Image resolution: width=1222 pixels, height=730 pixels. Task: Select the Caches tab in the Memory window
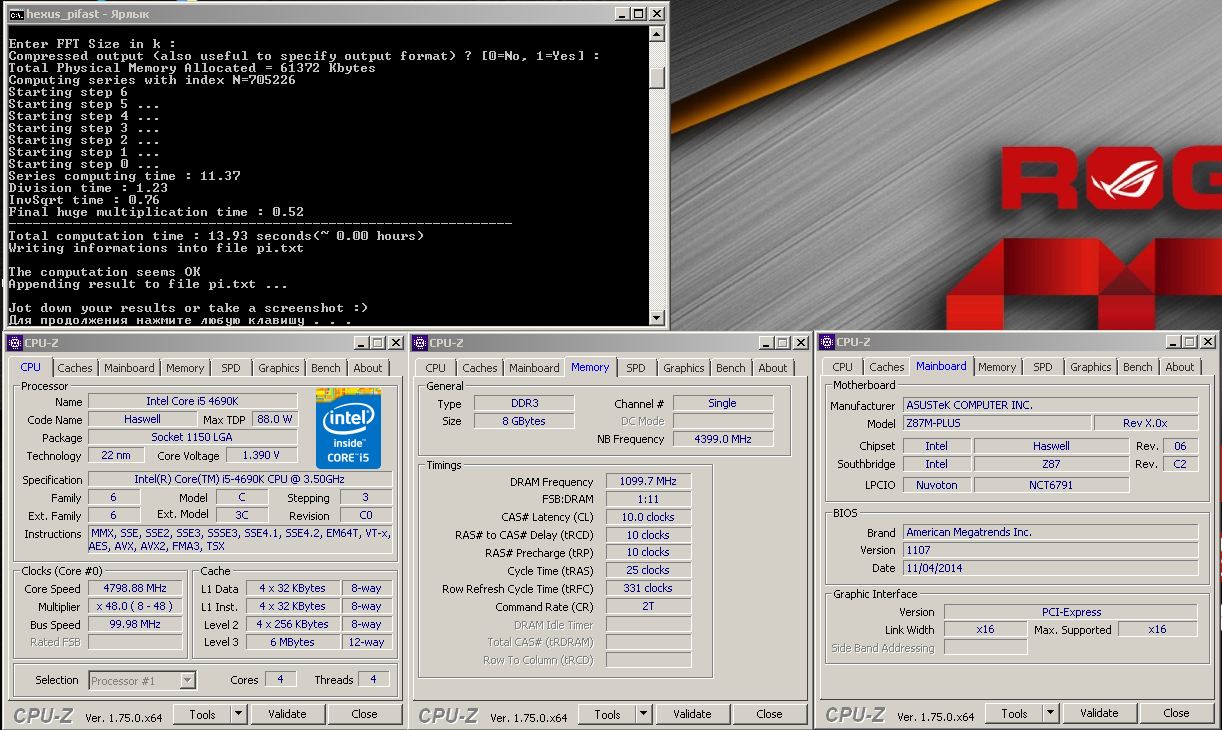[480, 368]
